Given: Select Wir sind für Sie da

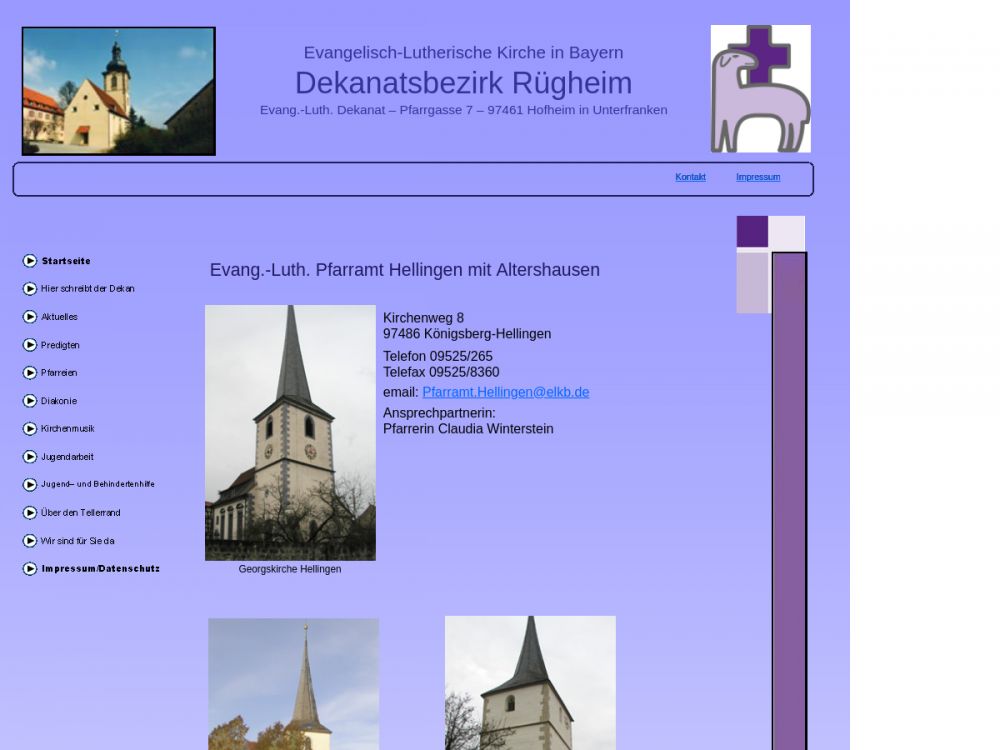Looking at the screenshot, I should point(77,541).
